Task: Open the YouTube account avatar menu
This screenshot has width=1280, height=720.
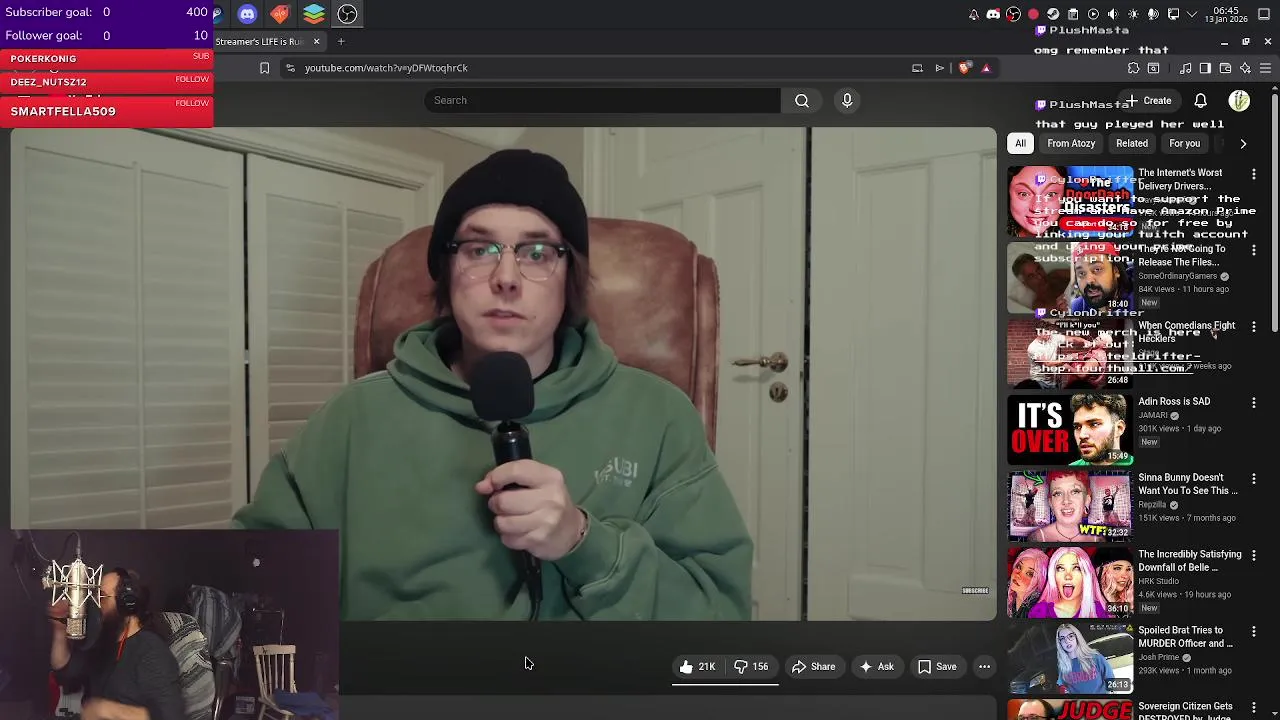Action: click(x=1239, y=100)
